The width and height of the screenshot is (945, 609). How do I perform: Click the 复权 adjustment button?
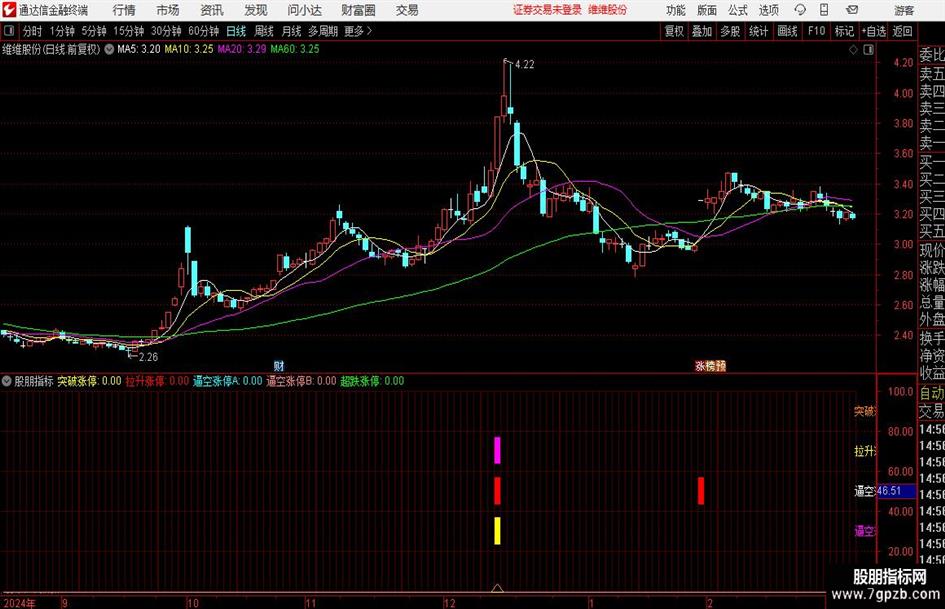674,31
